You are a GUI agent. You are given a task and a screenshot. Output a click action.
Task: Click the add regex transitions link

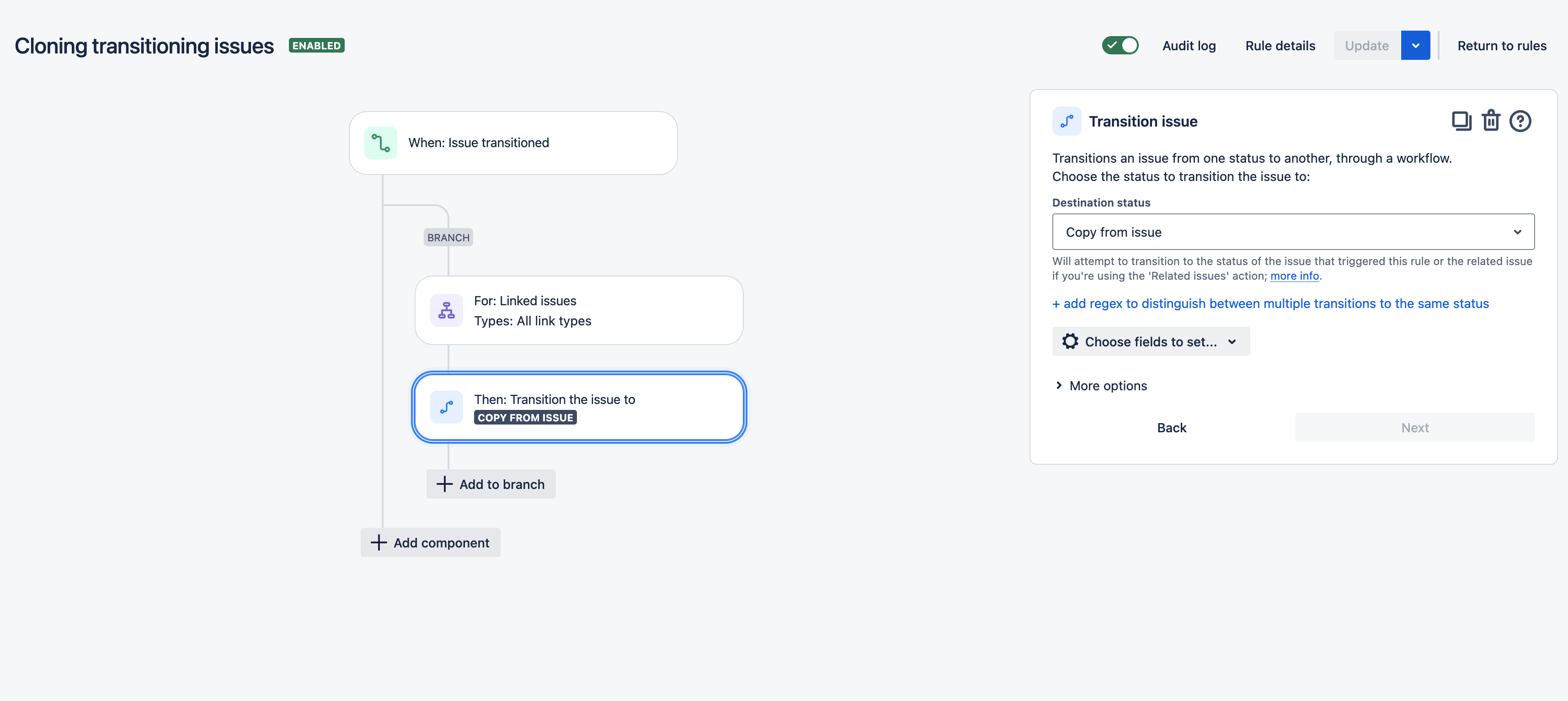(1270, 303)
